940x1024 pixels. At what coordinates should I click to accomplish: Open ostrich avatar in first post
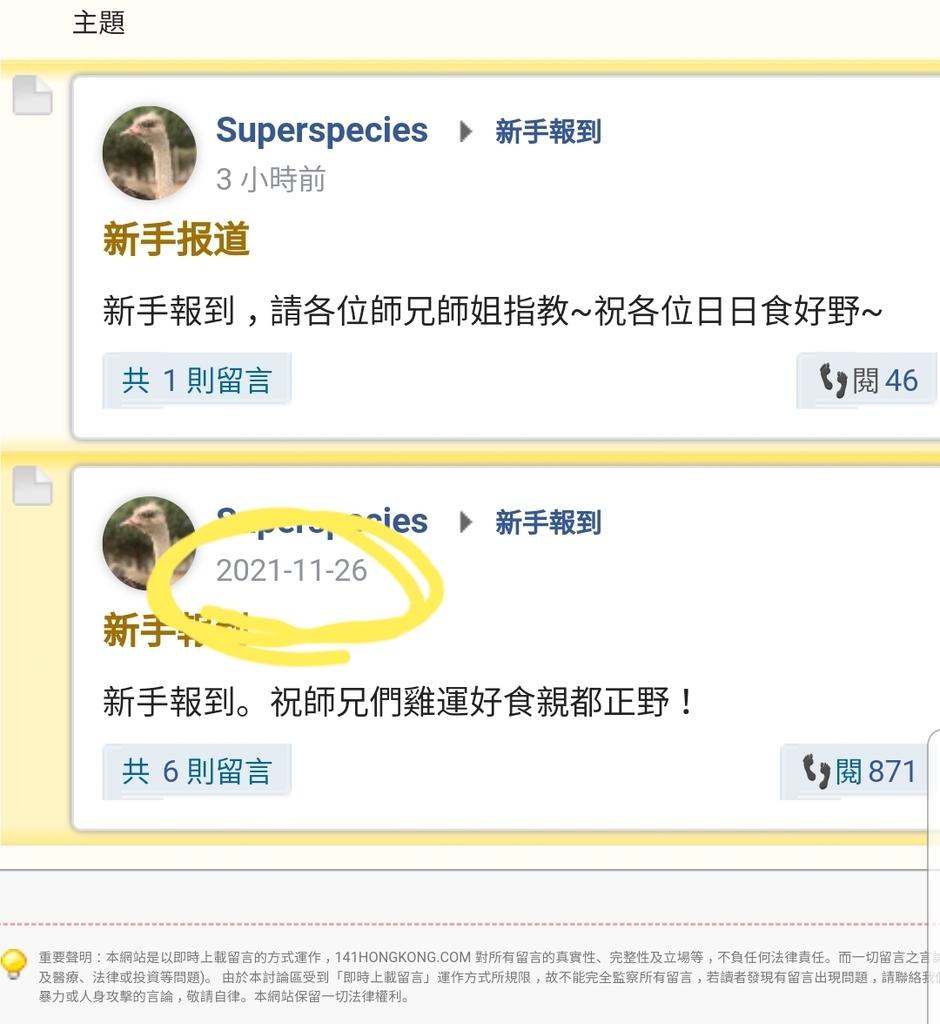click(x=150, y=153)
